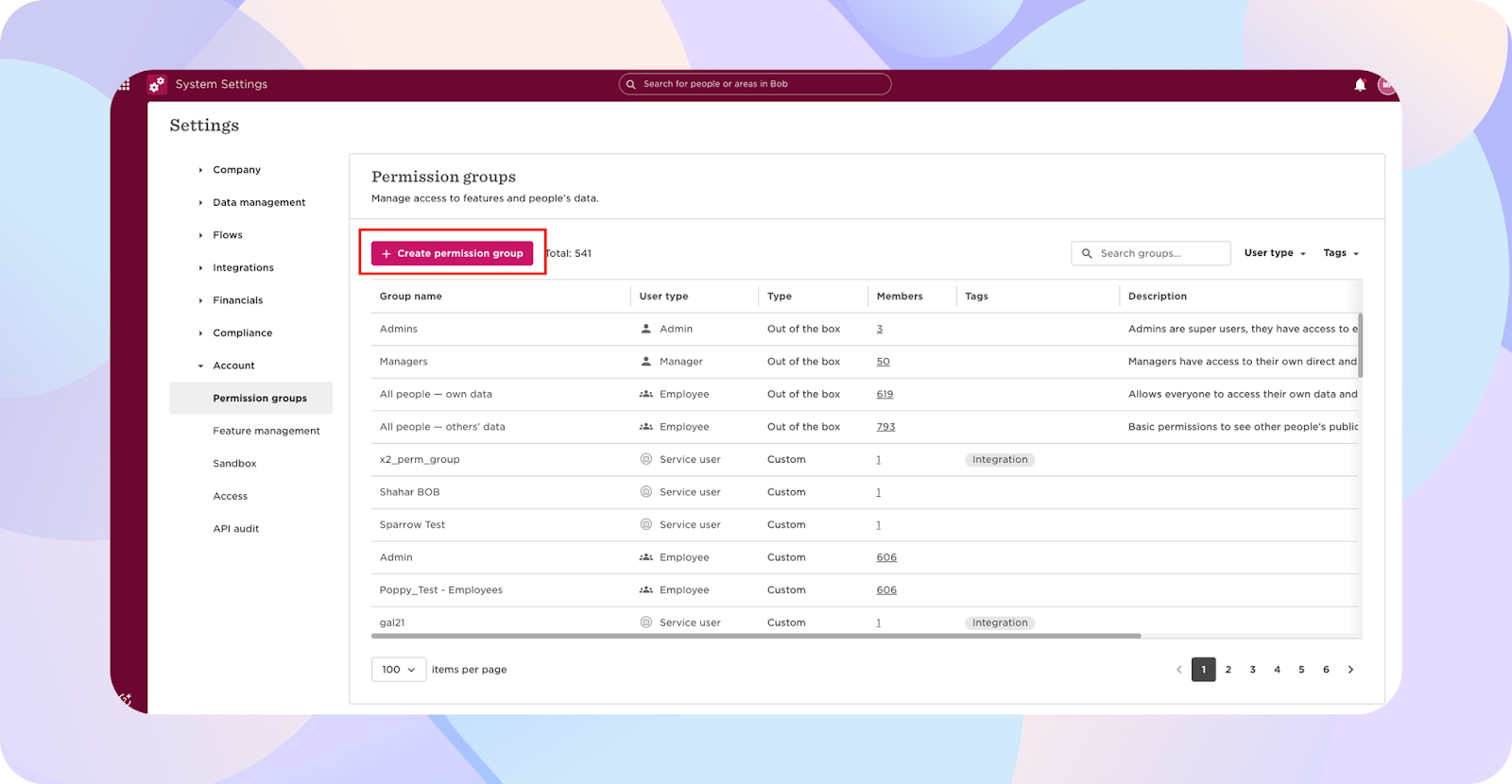The image size is (1512, 784).
Task: Click the Employee icon in All people — others' data row
Action: point(646,427)
